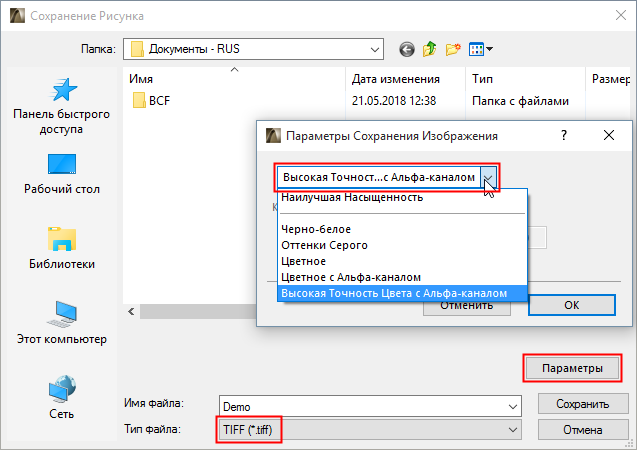Image resolution: width=637 pixels, height=450 pixels.
Task: Choose Оттенки Серого option
Action: [402, 245]
